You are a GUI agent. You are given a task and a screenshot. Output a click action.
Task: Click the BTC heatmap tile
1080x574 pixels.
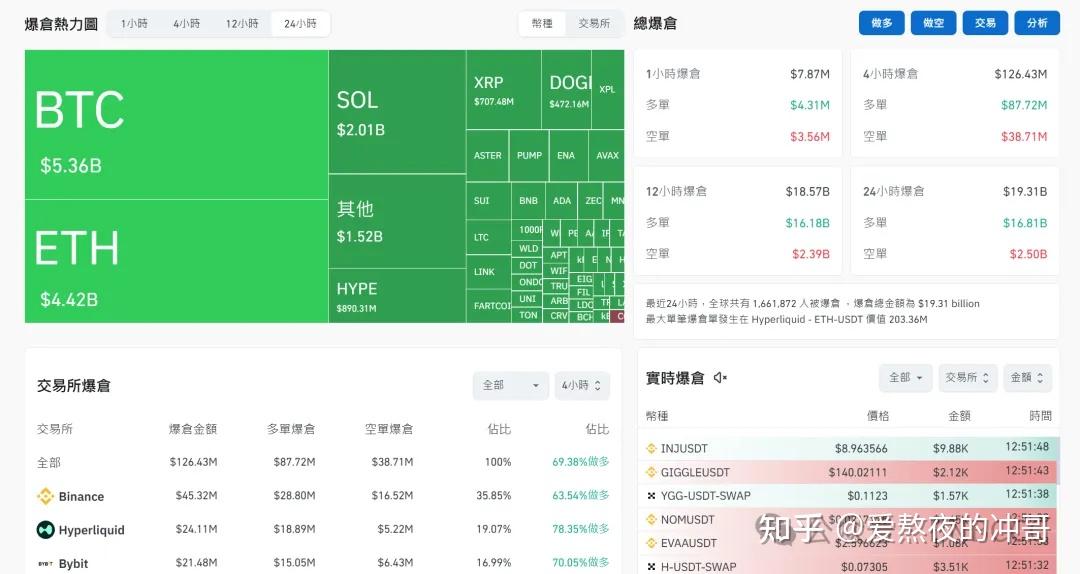point(176,125)
